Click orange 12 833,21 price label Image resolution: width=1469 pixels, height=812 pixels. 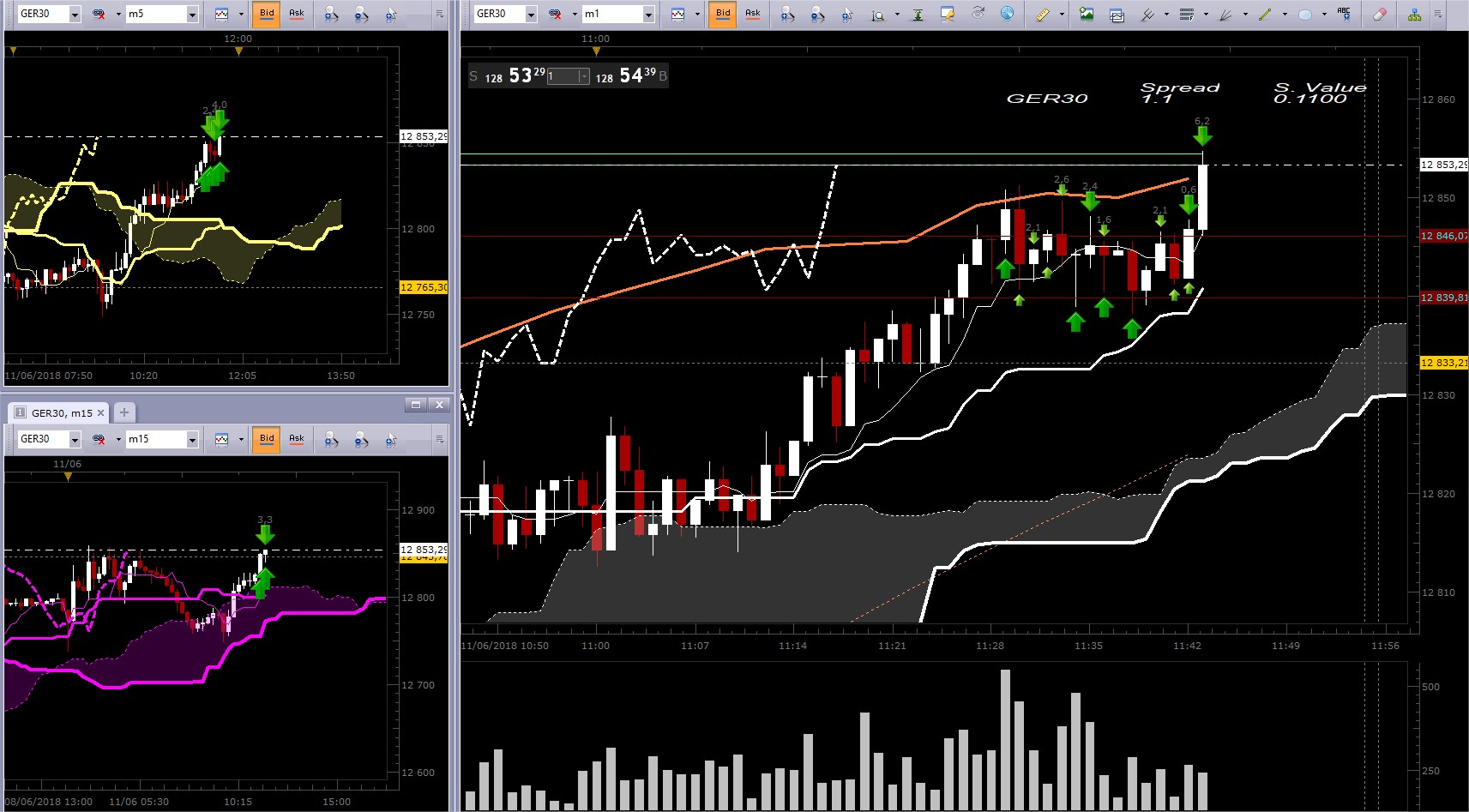1444,363
